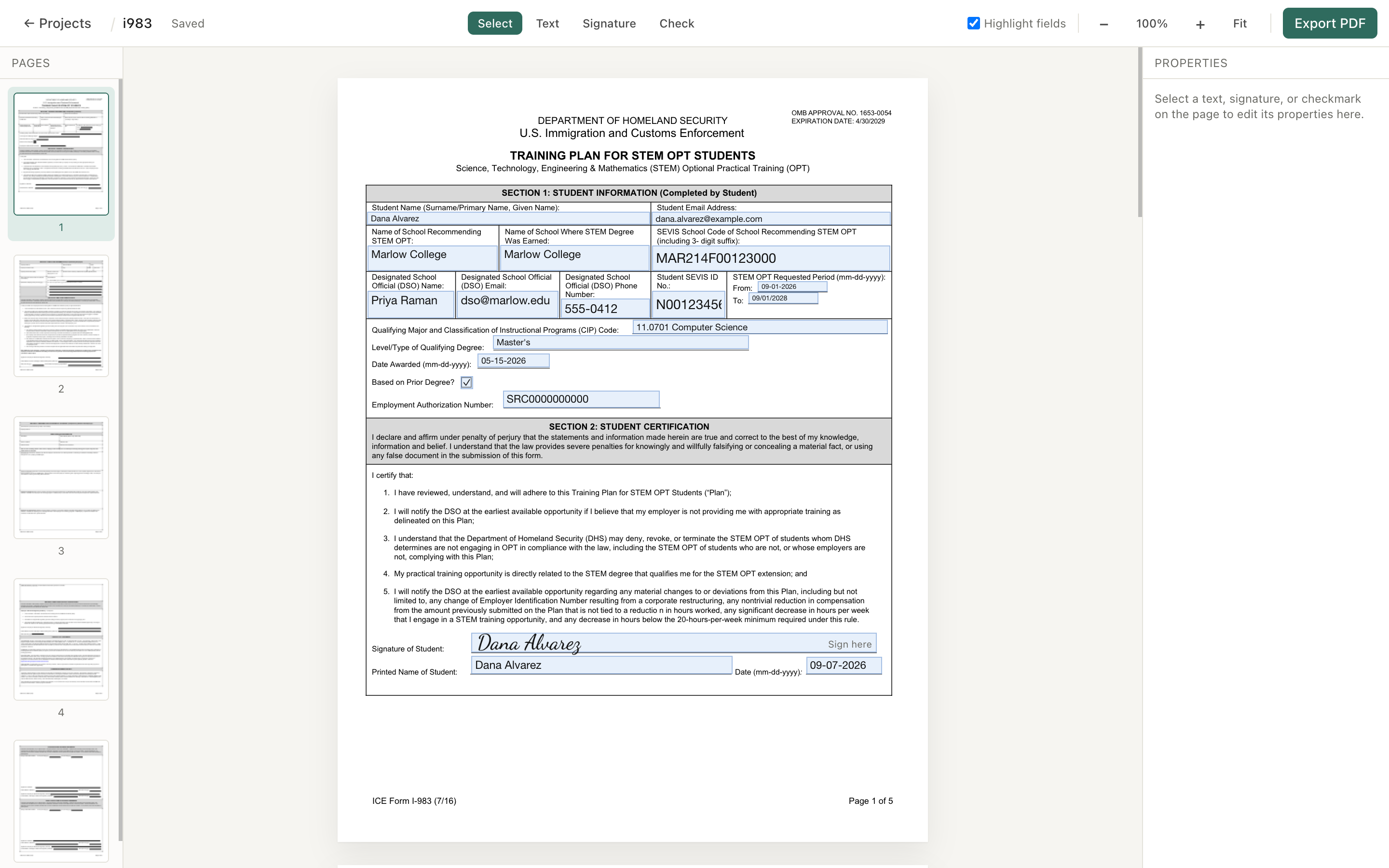This screenshot has height=868, width=1389.
Task: Click the STEM OPT To date field
Action: coord(783,298)
